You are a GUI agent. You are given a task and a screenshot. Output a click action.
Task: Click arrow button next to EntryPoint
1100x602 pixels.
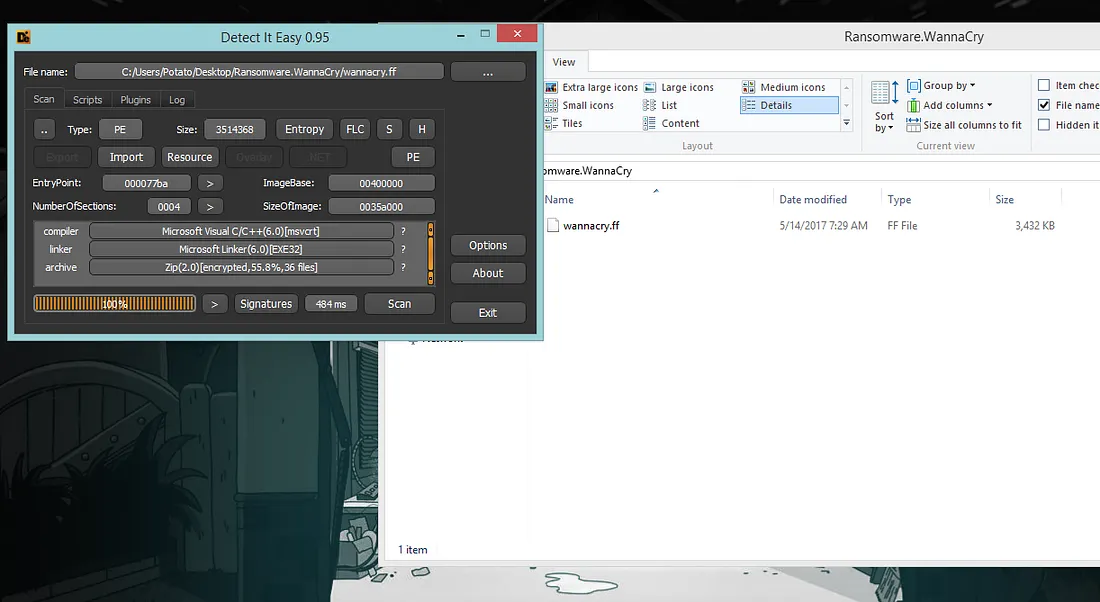pyautogui.click(x=210, y=183)
